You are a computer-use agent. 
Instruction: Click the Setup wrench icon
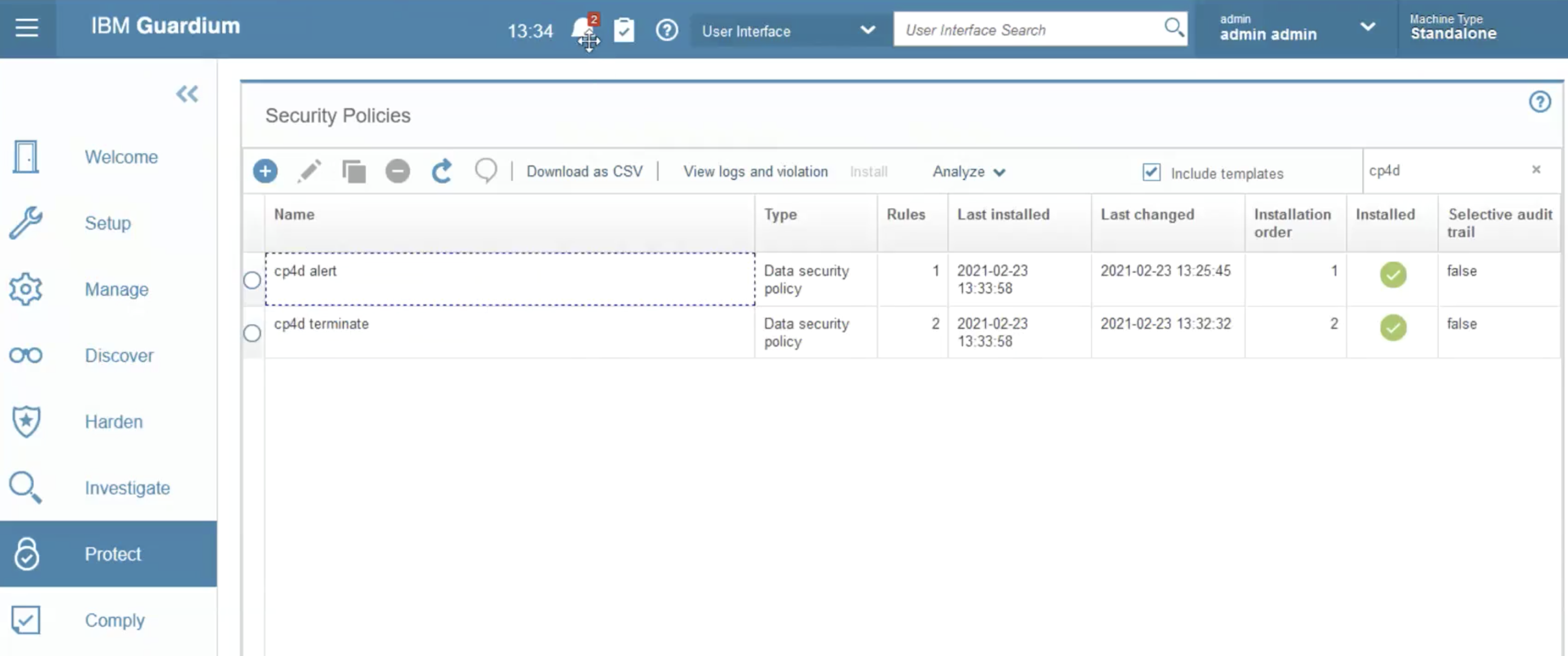point(26,223)
